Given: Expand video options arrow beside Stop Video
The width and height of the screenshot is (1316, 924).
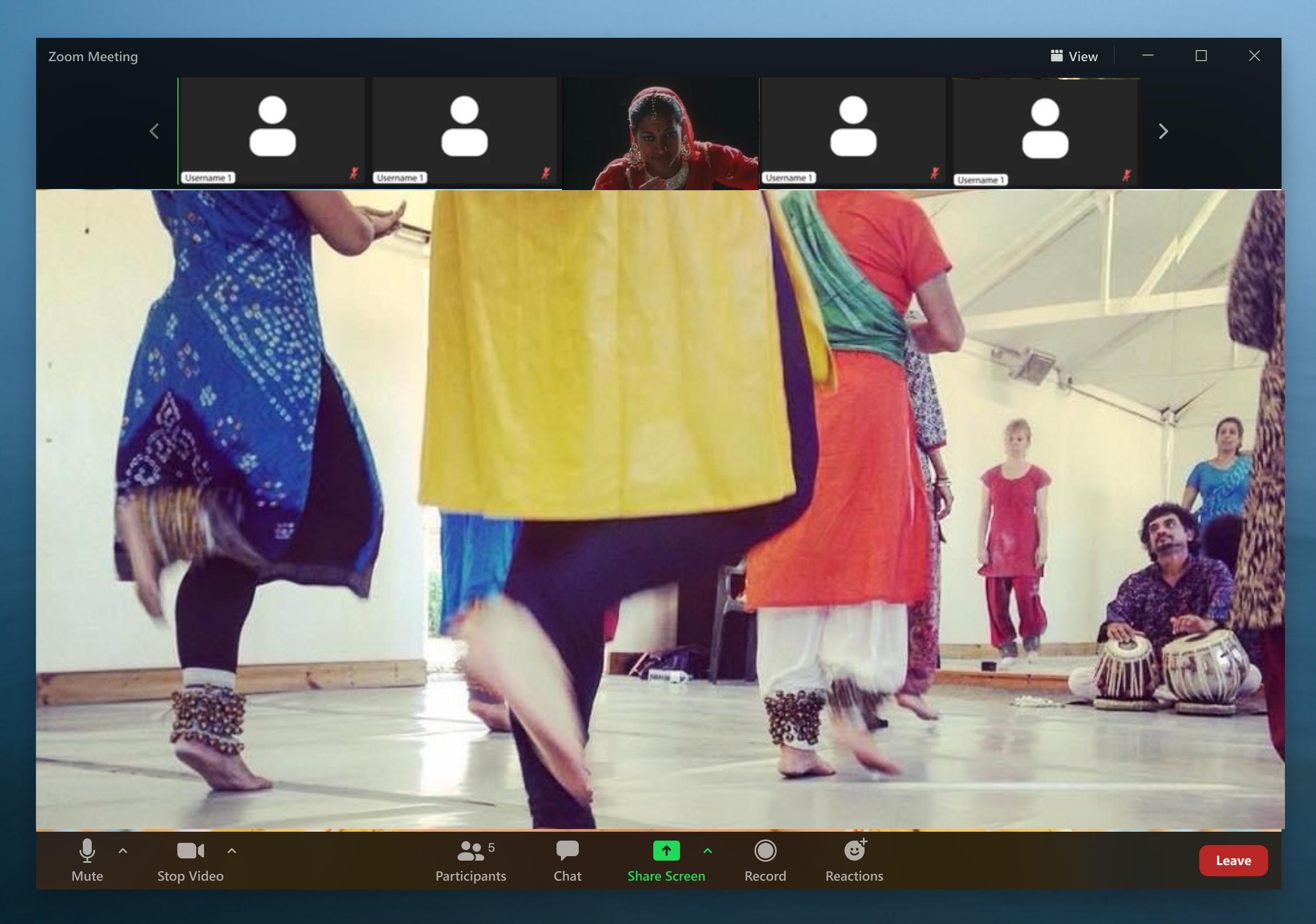Looking at the screenshot, I should [231, 851].
